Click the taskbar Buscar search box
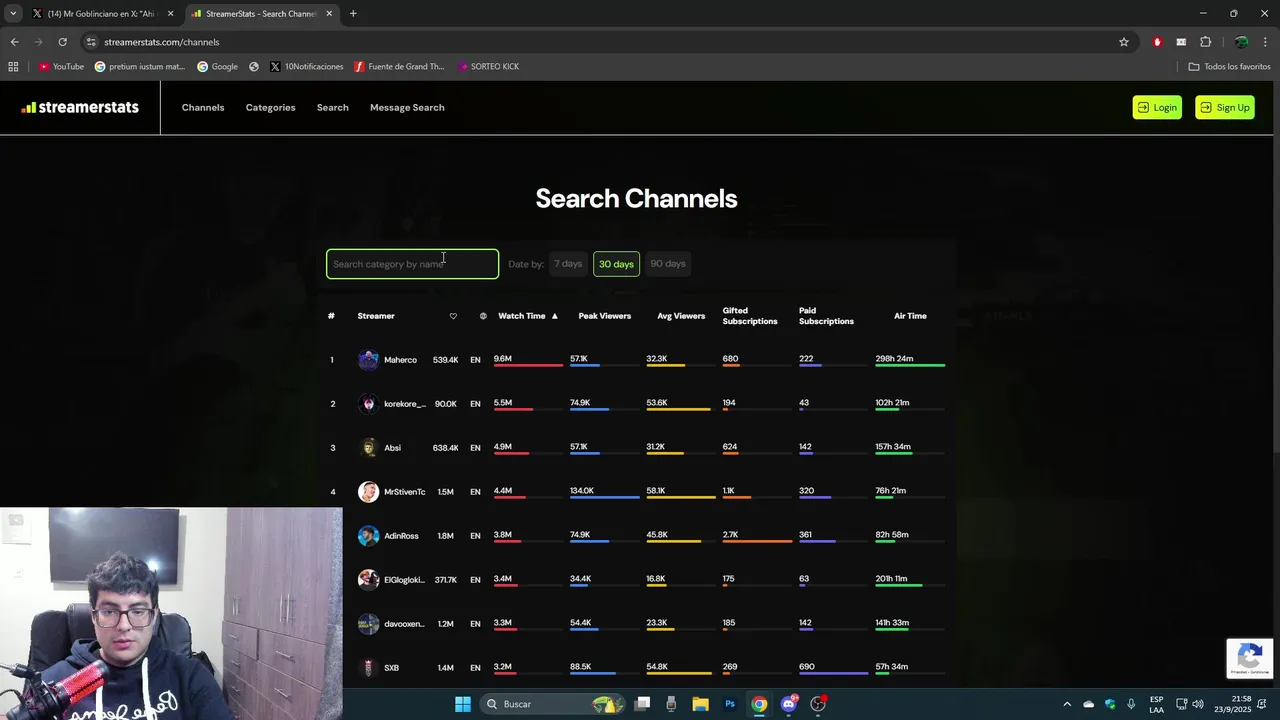Viewport: 1280px width, 720px height. 553,704
